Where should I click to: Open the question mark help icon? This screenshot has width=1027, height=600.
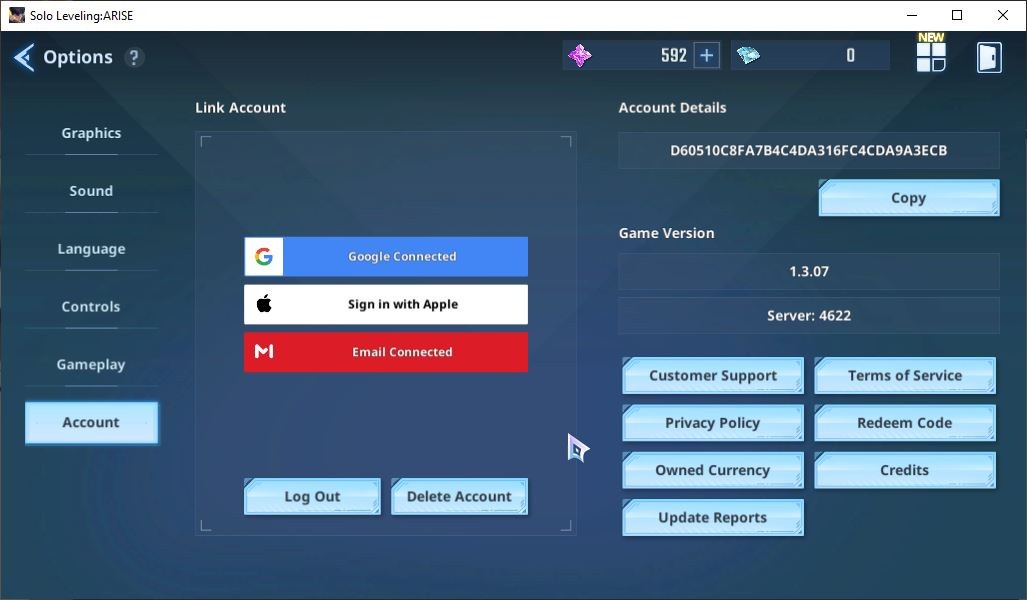click(134, 58)
